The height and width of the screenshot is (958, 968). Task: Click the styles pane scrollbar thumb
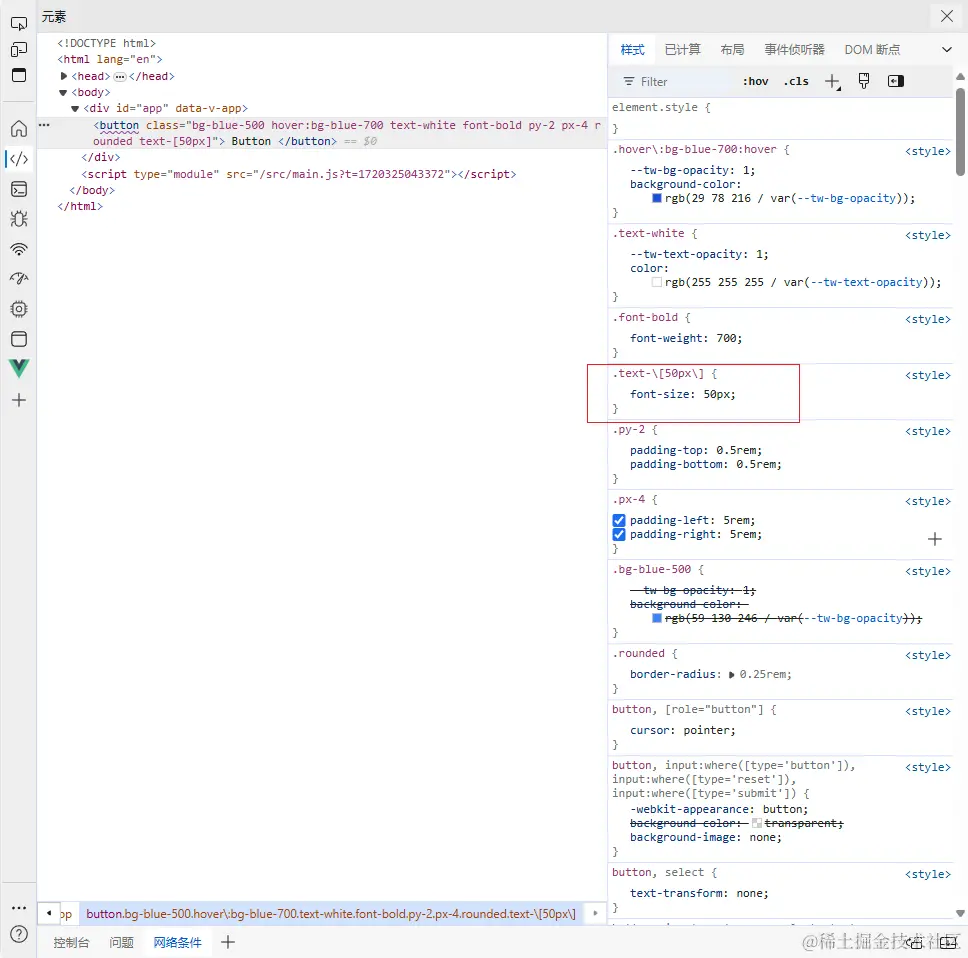(960, 131)
